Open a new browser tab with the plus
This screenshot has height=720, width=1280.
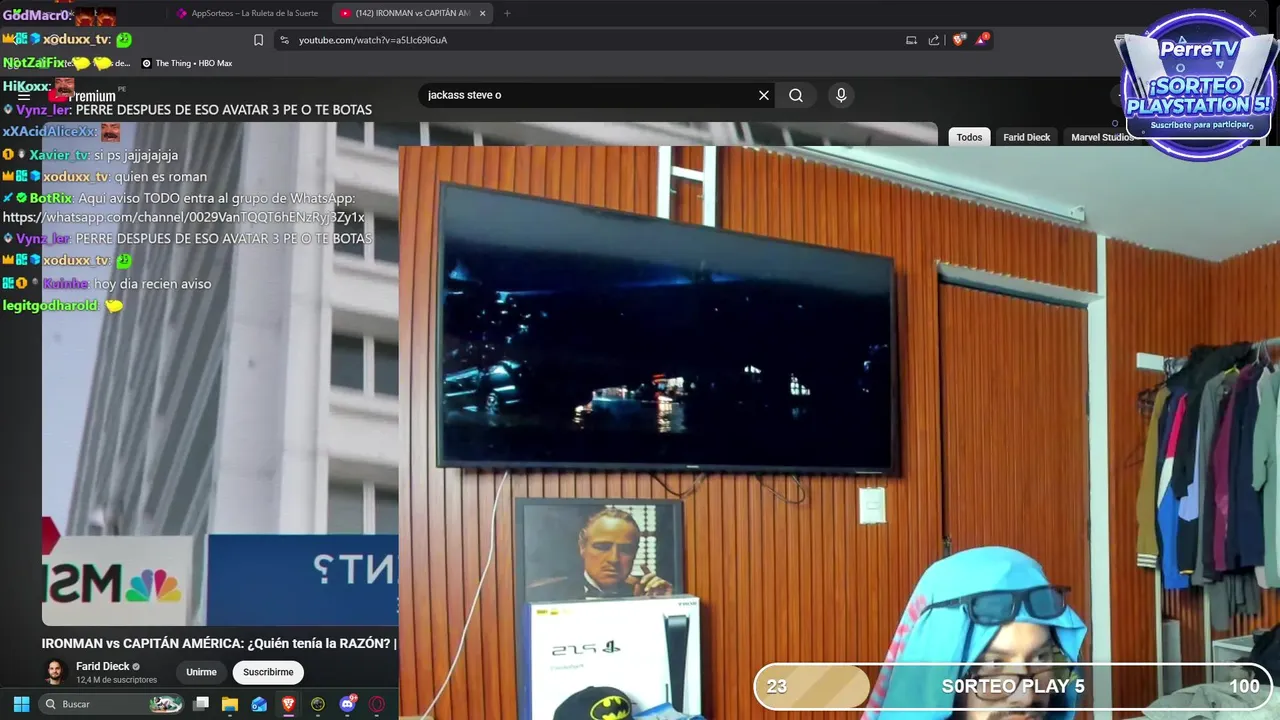507,13
